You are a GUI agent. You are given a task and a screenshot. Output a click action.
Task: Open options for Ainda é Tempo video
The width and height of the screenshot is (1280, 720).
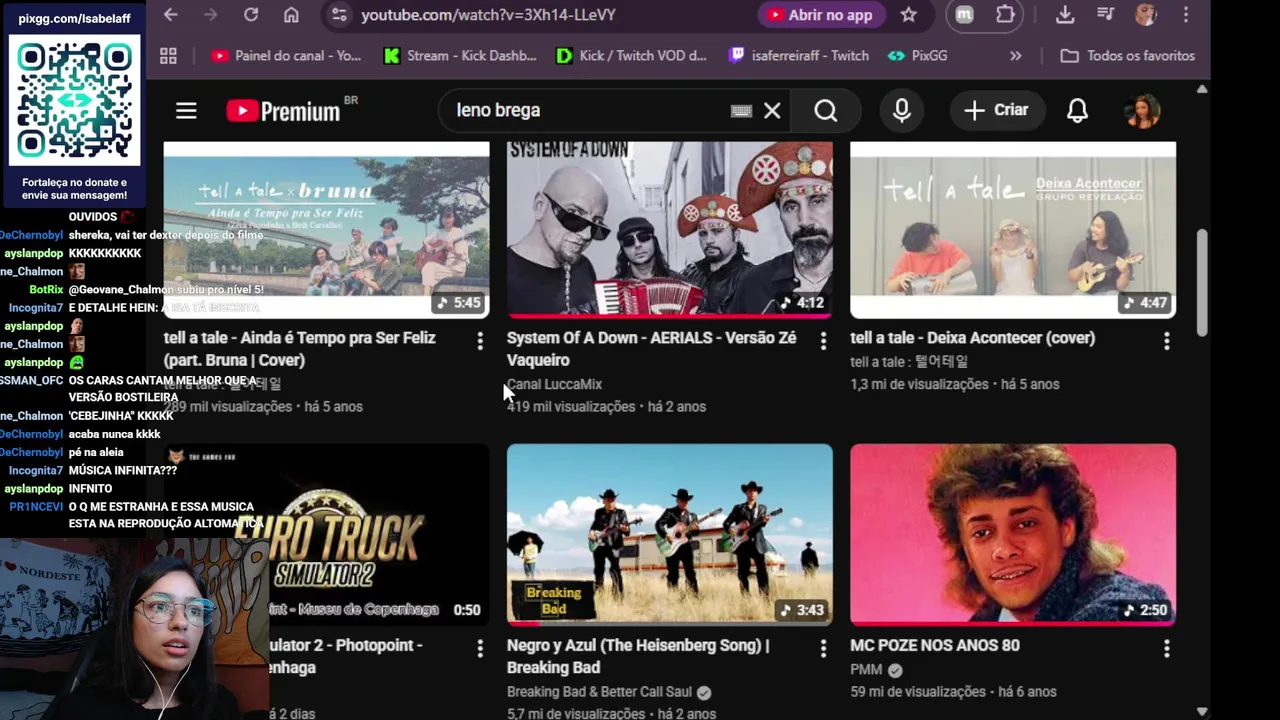click(x=480, y=341)
